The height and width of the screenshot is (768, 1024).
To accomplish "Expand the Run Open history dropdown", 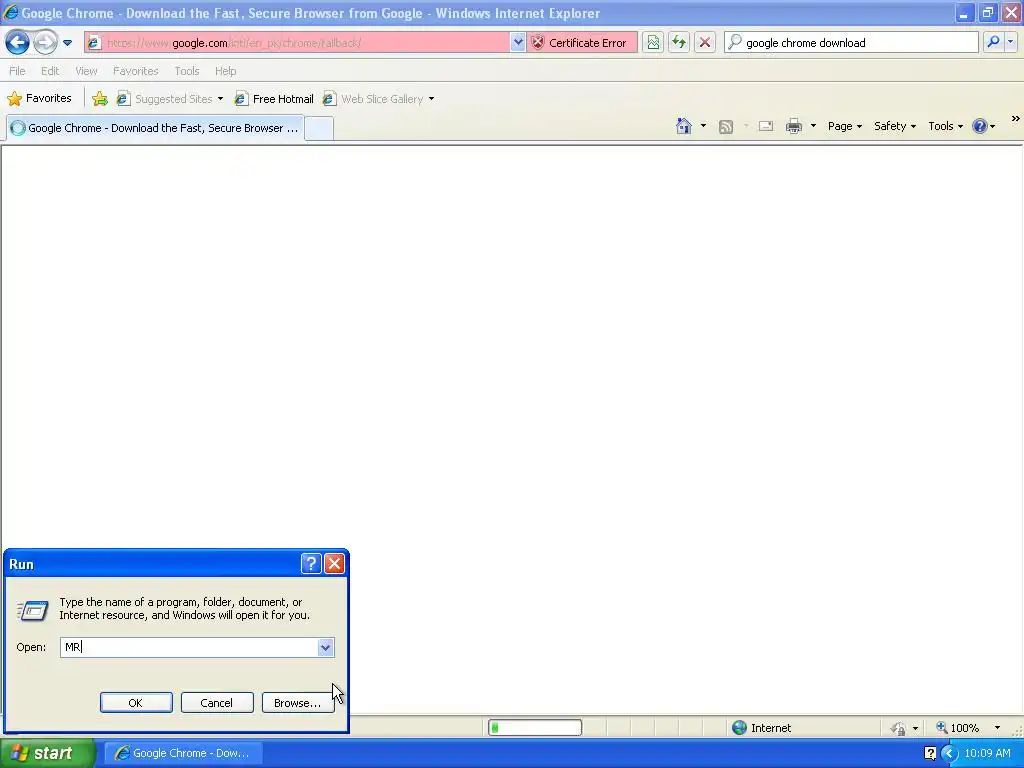I will point(325,647).
